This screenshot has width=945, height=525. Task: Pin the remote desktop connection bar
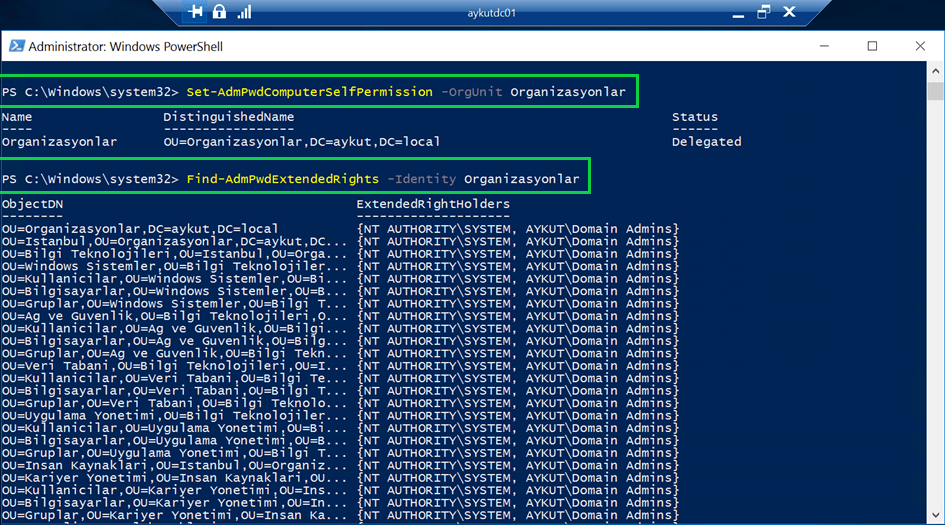(x=196, y=12)
